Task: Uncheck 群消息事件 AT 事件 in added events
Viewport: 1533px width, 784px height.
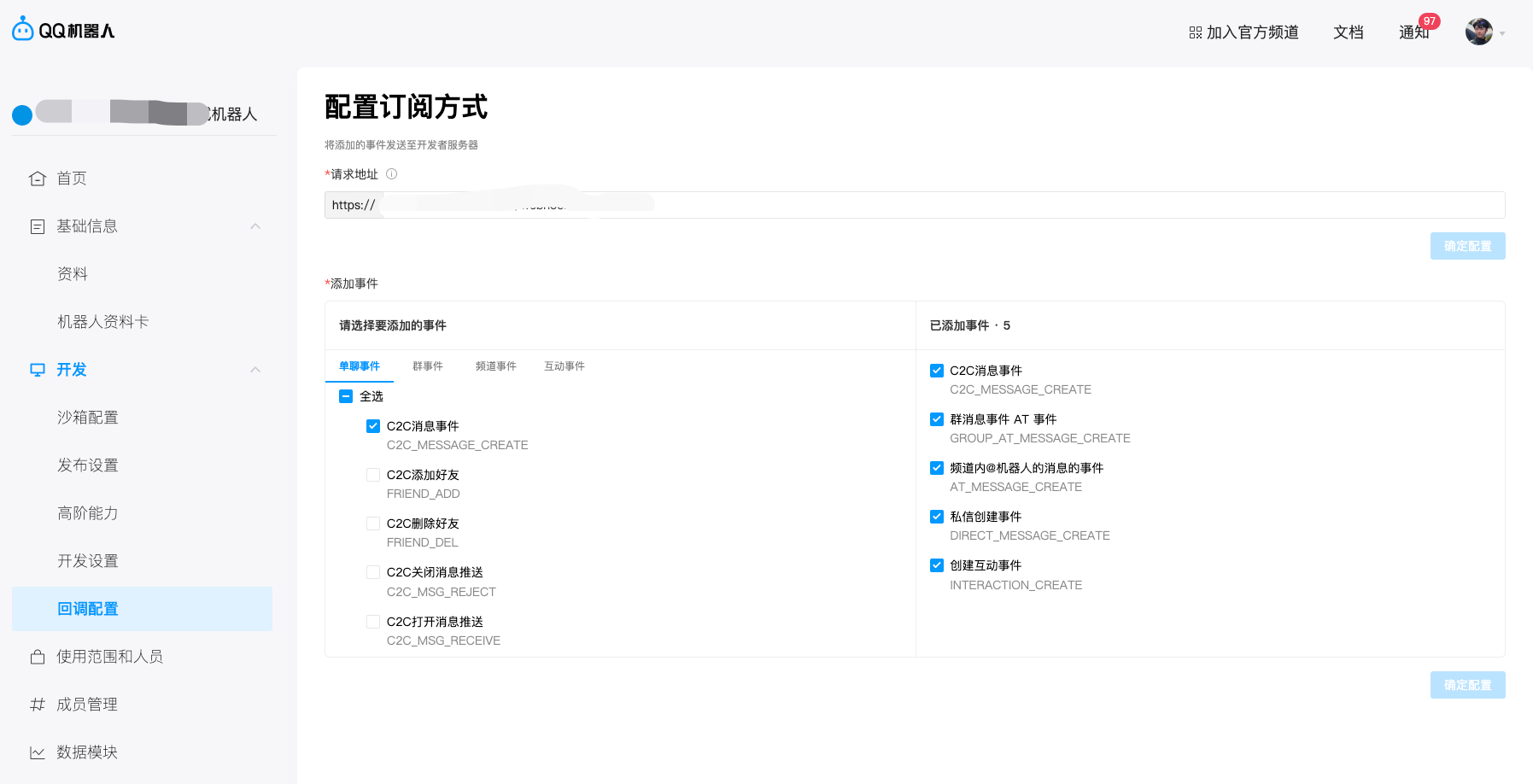Action: 937,419
